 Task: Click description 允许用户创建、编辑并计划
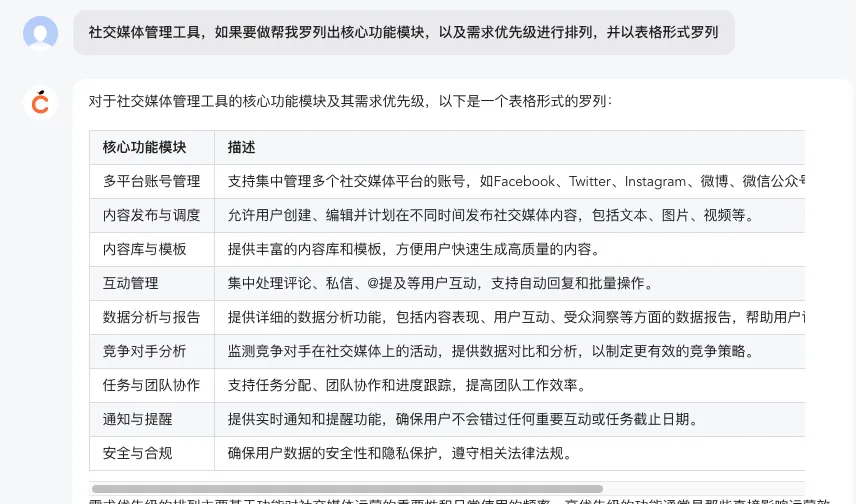tap(510, 215)
